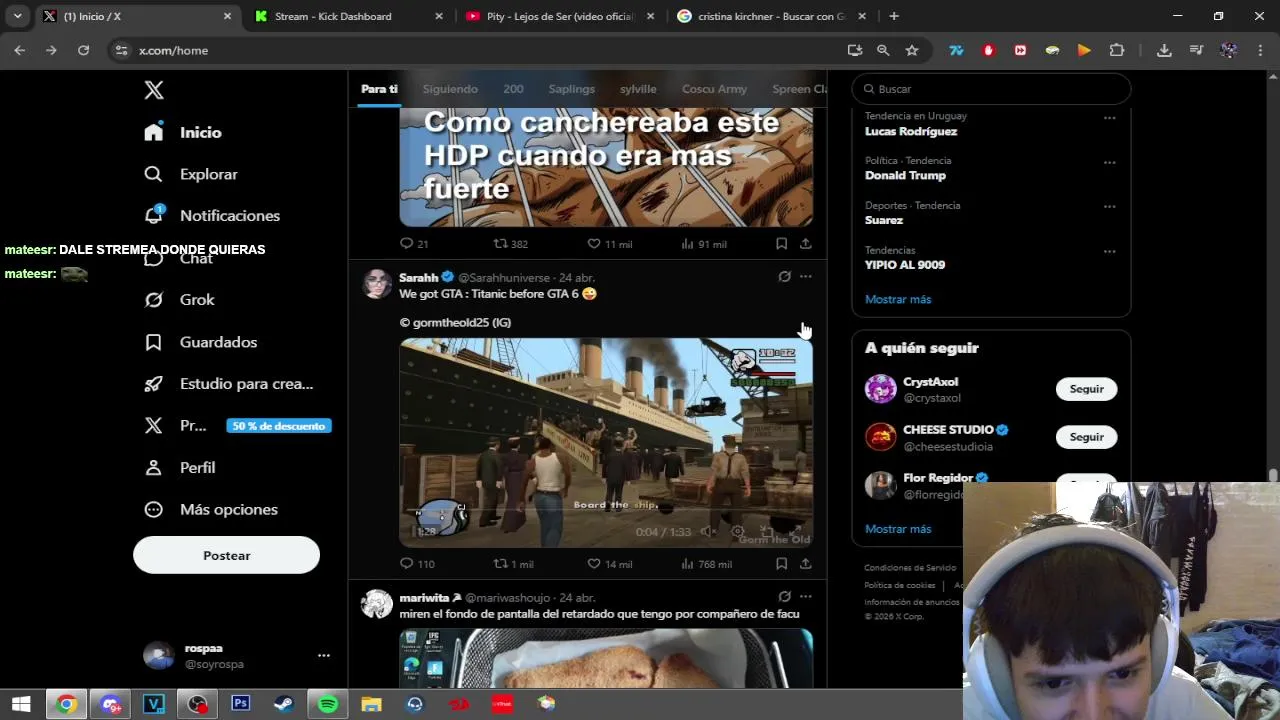The image size is (1280, 720).
Task: Open Steam from the taskbar
Action: pyautogui.click(x=284, y=704)
